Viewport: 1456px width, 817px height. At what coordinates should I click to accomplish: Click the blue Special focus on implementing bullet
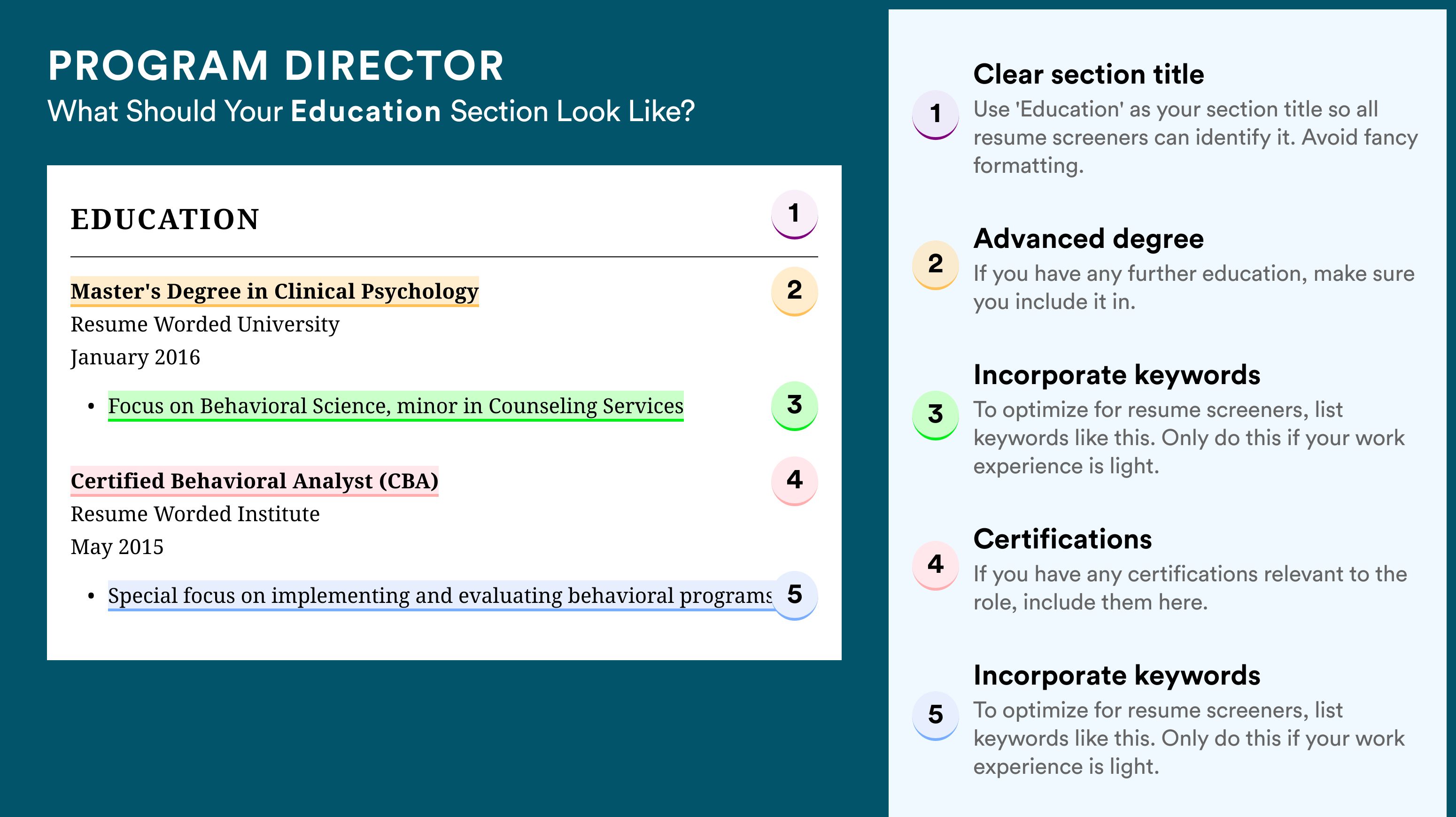440,596
